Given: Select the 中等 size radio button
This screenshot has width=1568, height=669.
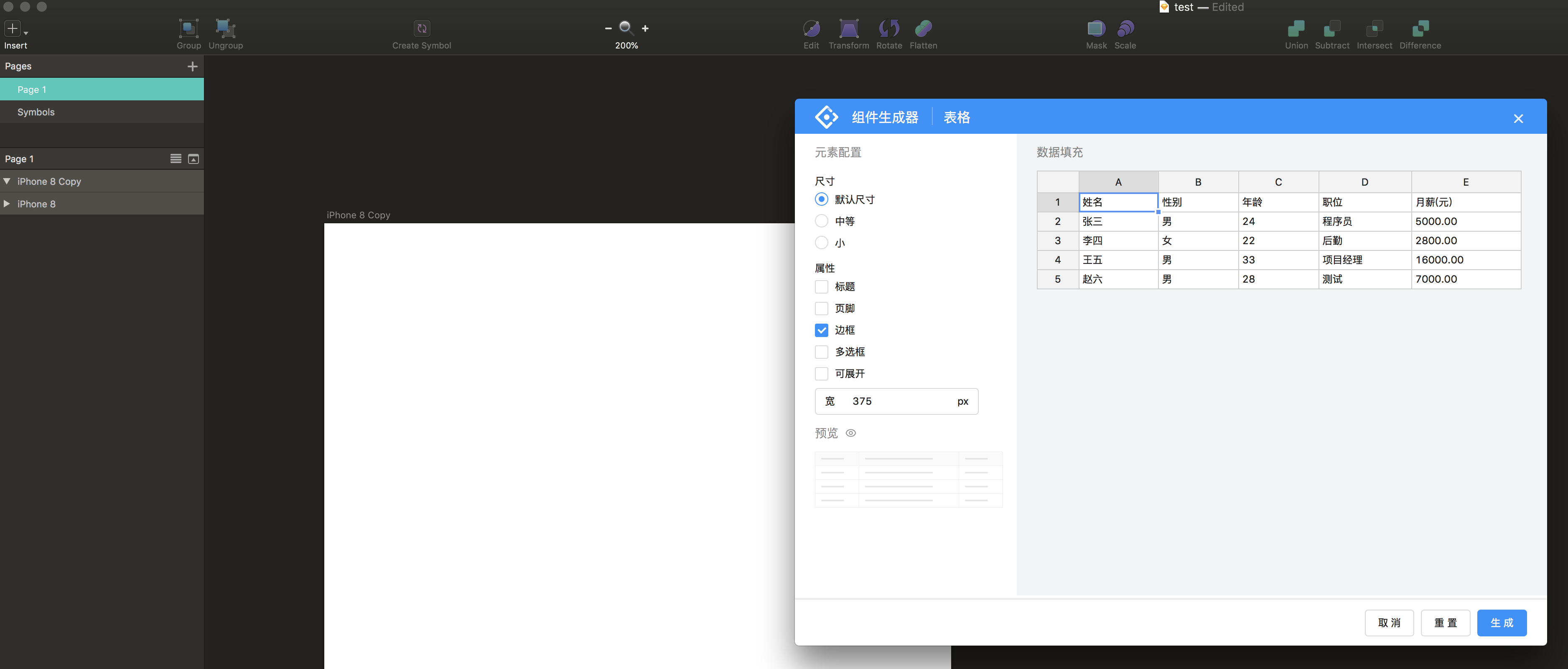Looking at the screenshot, I should coord(821,221).
